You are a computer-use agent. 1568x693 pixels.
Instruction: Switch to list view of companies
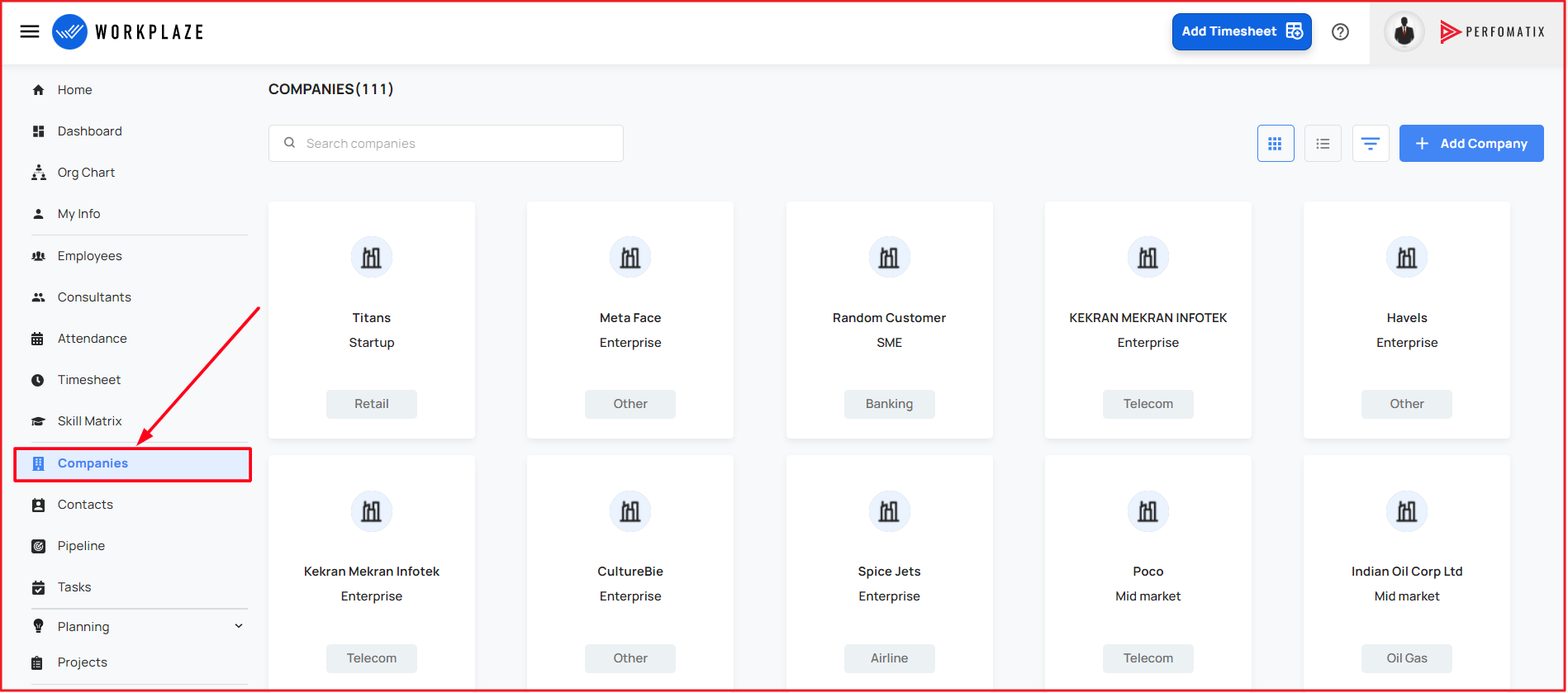1323,144
